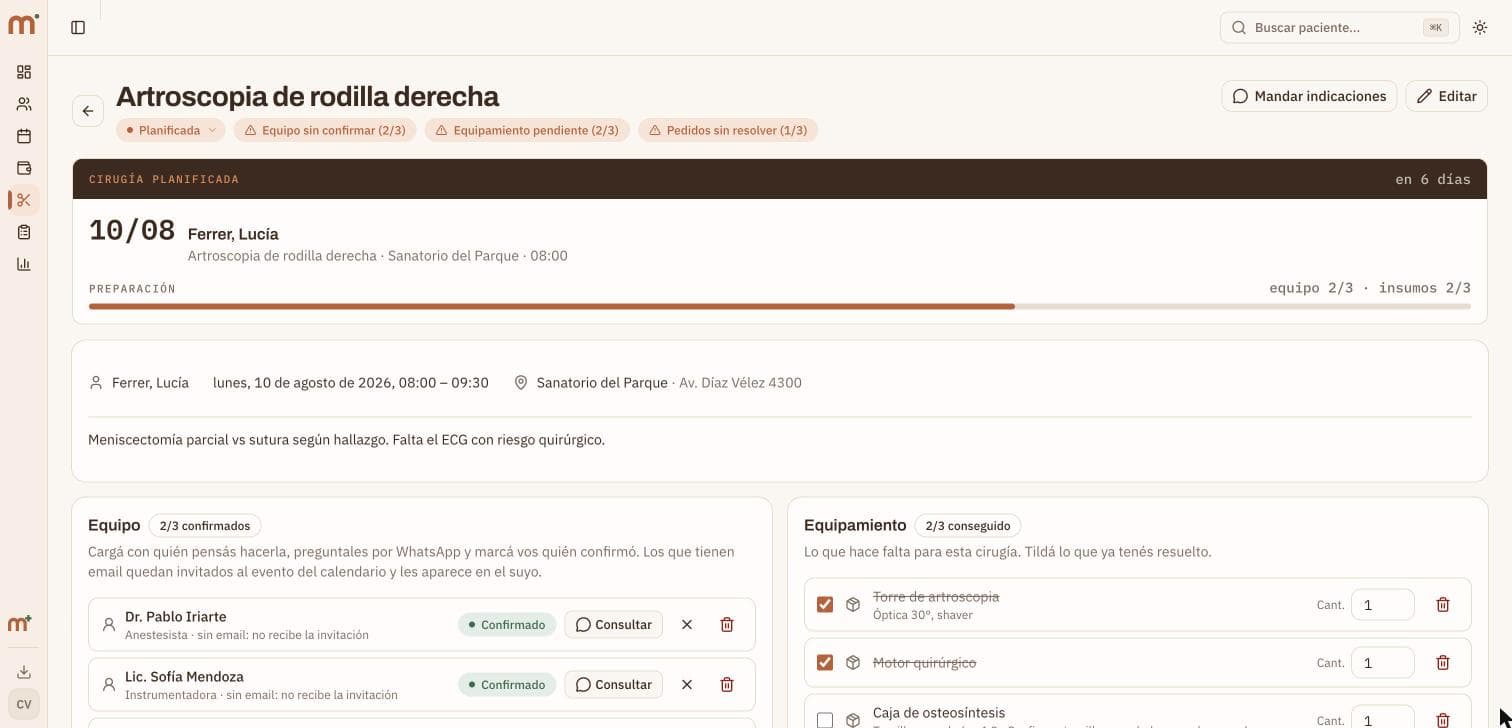Edit quantity field for Caja de osteosíntesis
This screenshot has height=728, width=1512.
[x=1382, y=718]
